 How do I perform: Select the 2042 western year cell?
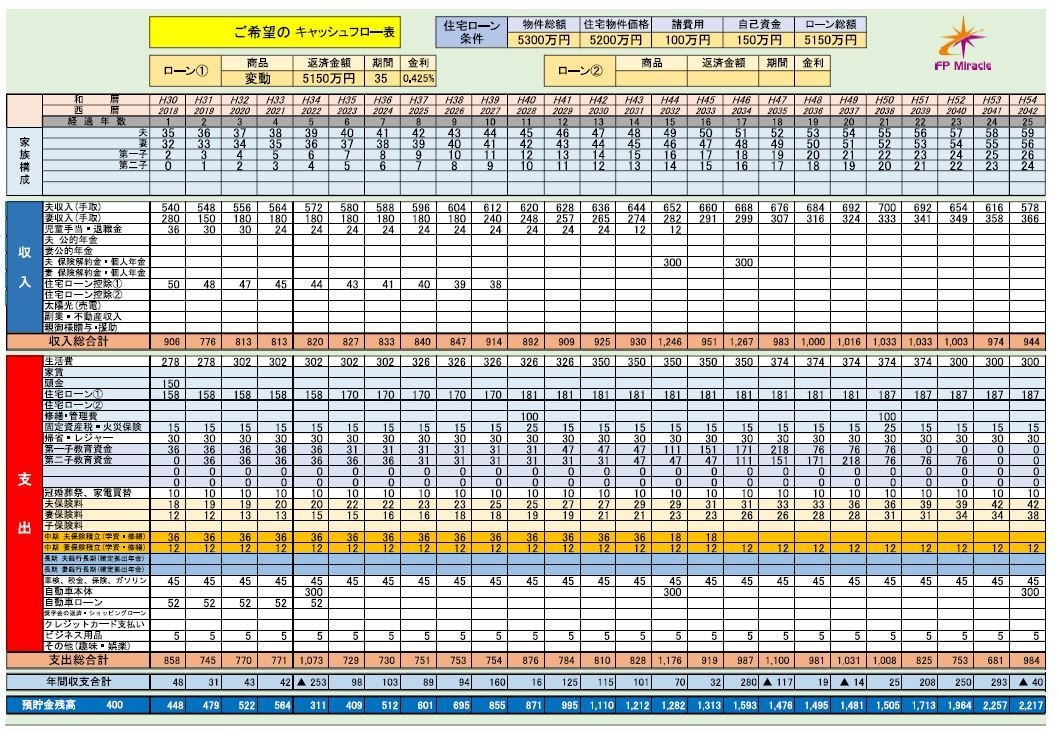pos(1027,111)
